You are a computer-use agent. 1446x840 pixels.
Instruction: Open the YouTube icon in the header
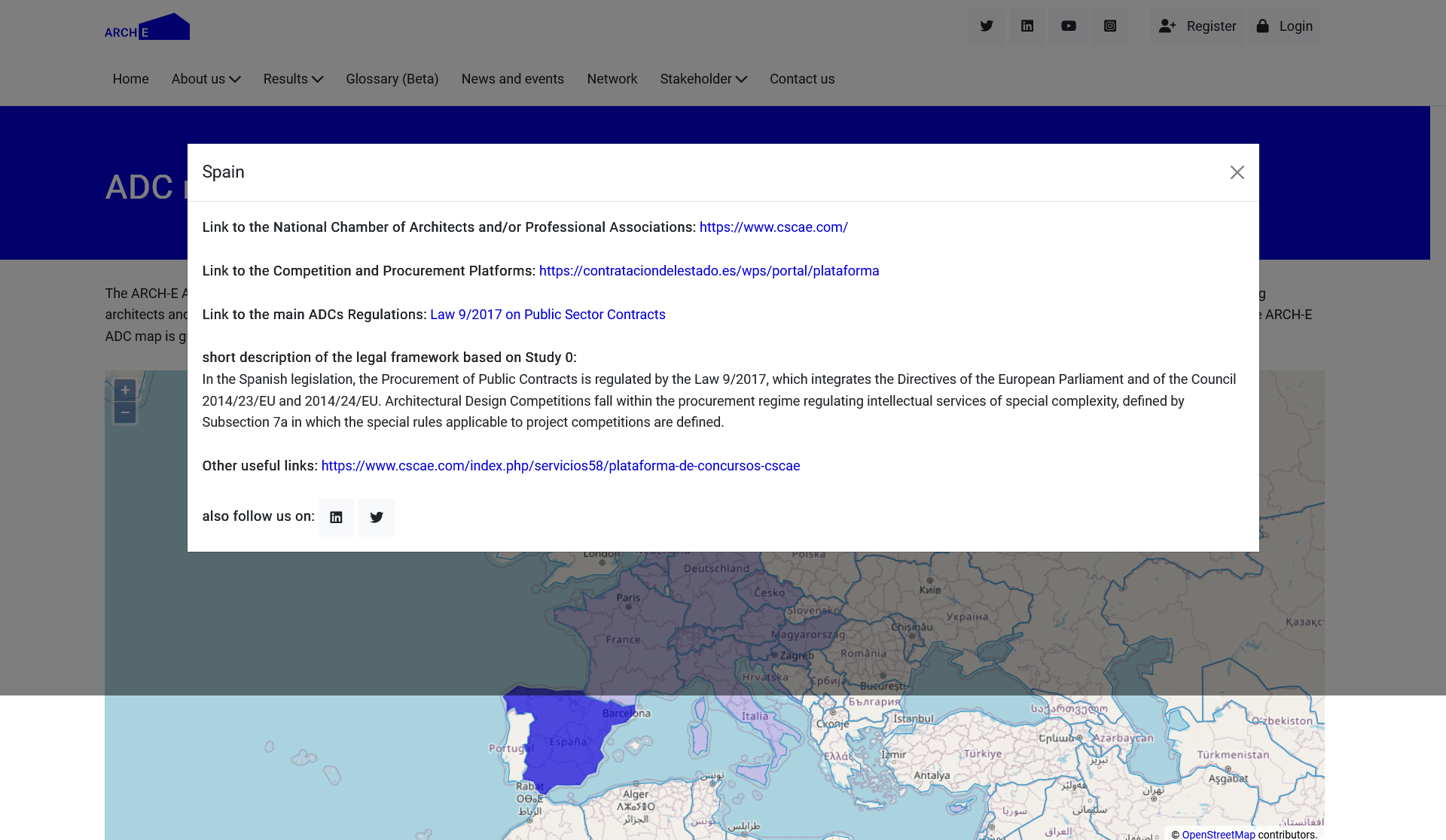pos(1069,26)
